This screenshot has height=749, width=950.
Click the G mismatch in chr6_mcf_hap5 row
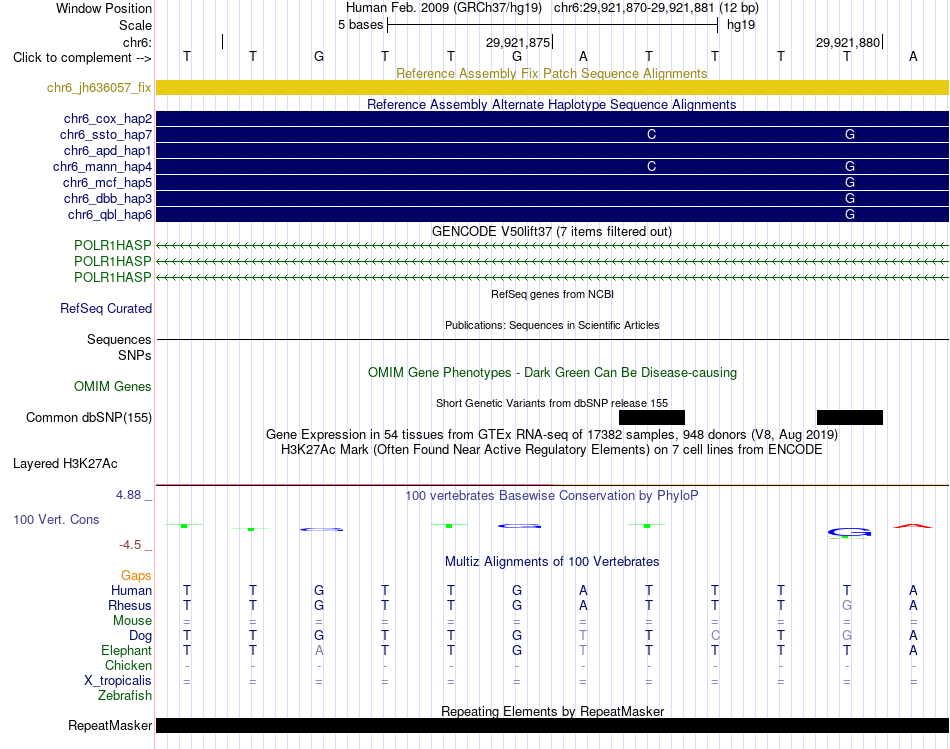pyautogui.click(x=849, y=182)
